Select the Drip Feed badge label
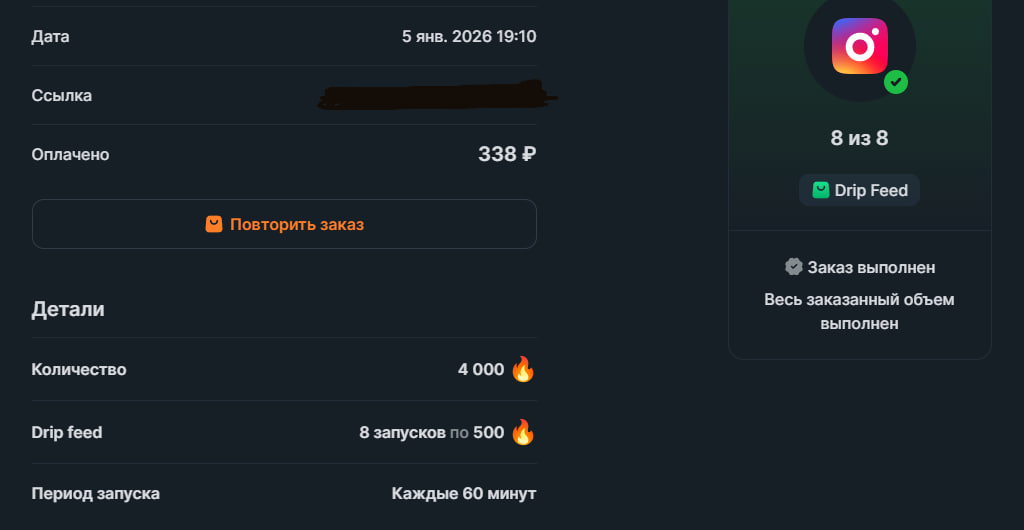This screenshot has width=1024, height=530. click(x=871, y=190)
